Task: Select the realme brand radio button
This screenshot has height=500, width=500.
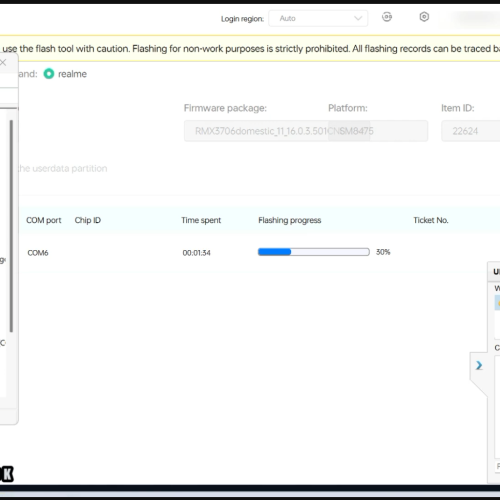Action: (49, 74)
